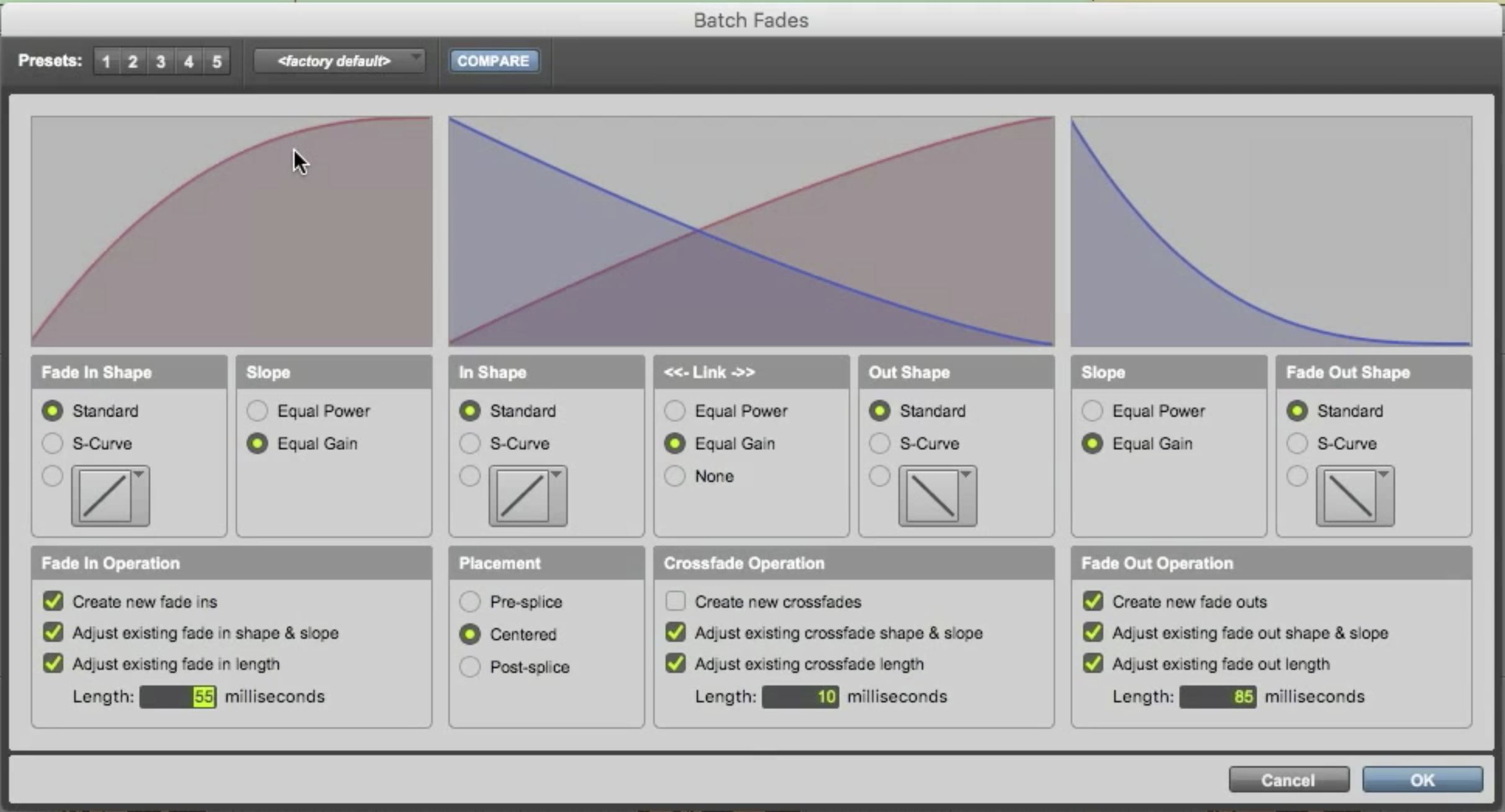This screenshot has height=812, width=1505.
Task: Click the OK button
Action: (1422, 780)
